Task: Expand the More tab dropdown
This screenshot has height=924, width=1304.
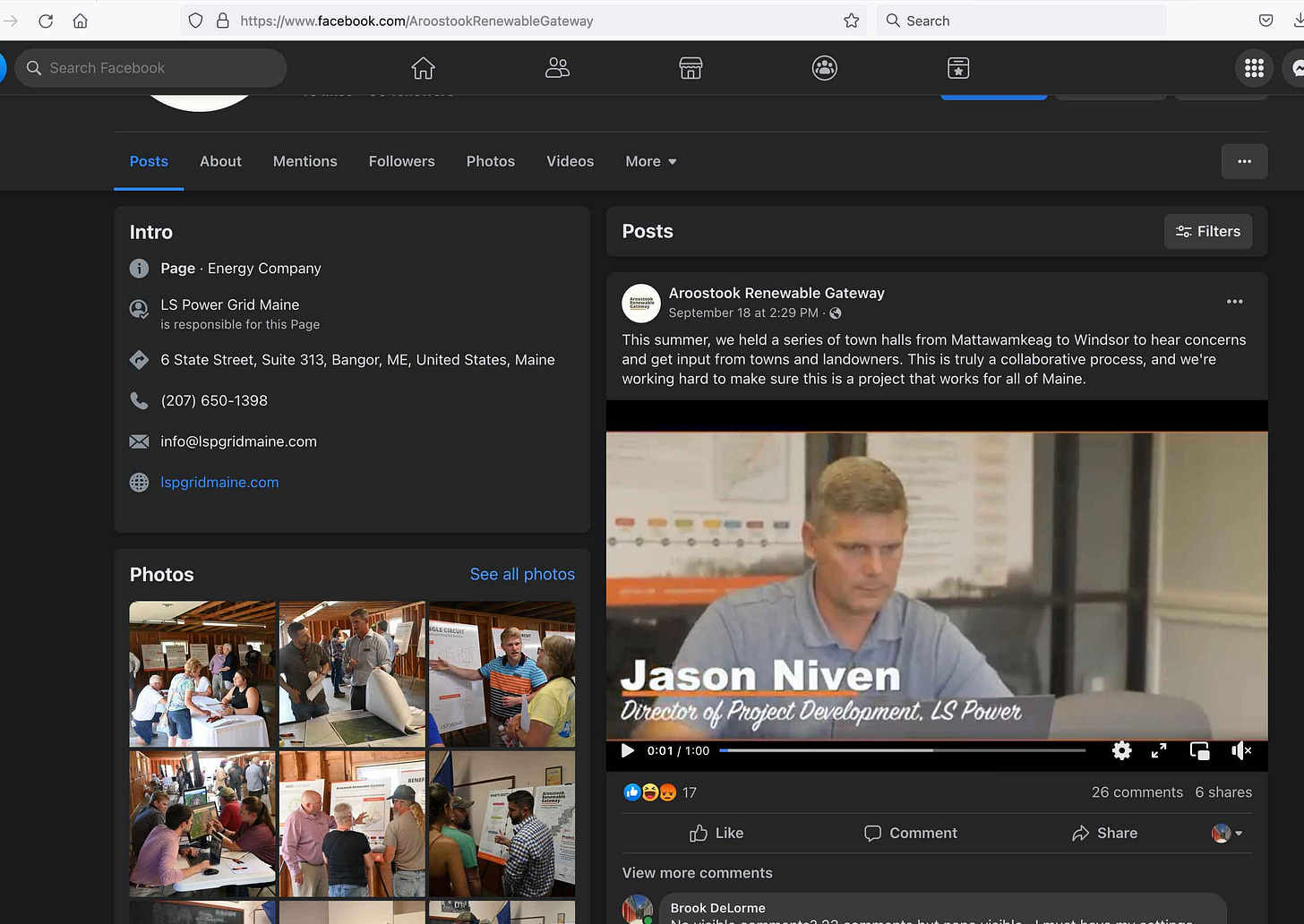Action: pyautogui.click(x=651, y=161)
